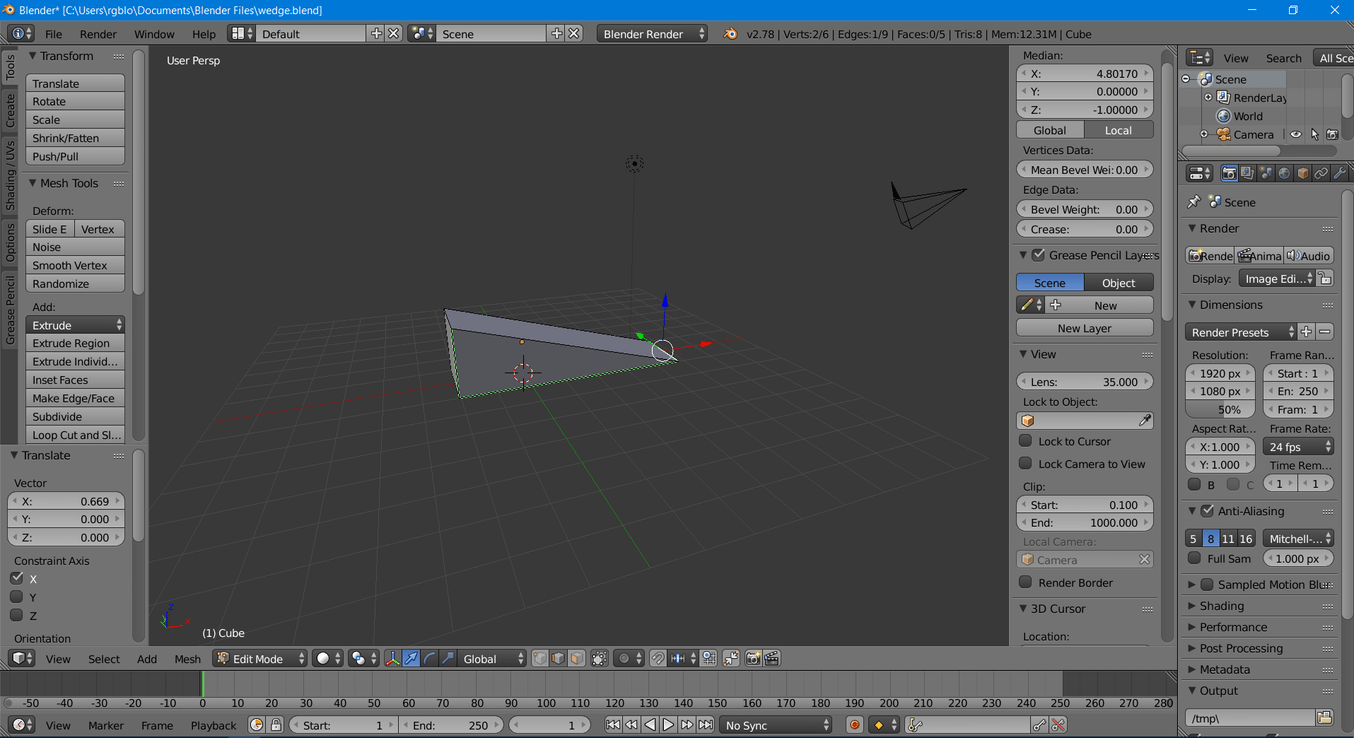Switch to the Grease Pencil sidebar tab
This screenshot has width=1354, height=738.
[10, 311]
